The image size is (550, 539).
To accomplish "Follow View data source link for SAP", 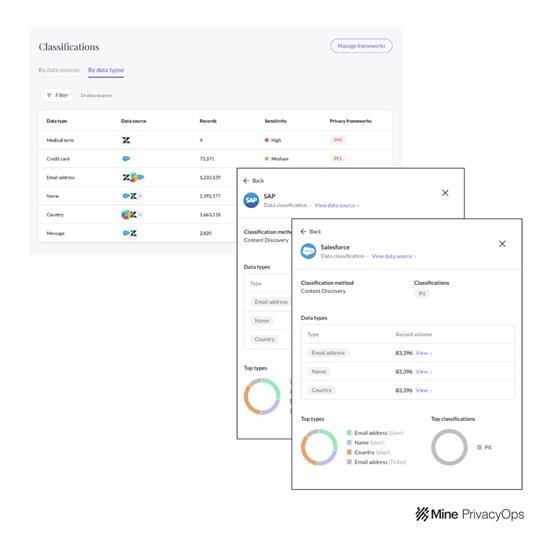I will (336, 206).
